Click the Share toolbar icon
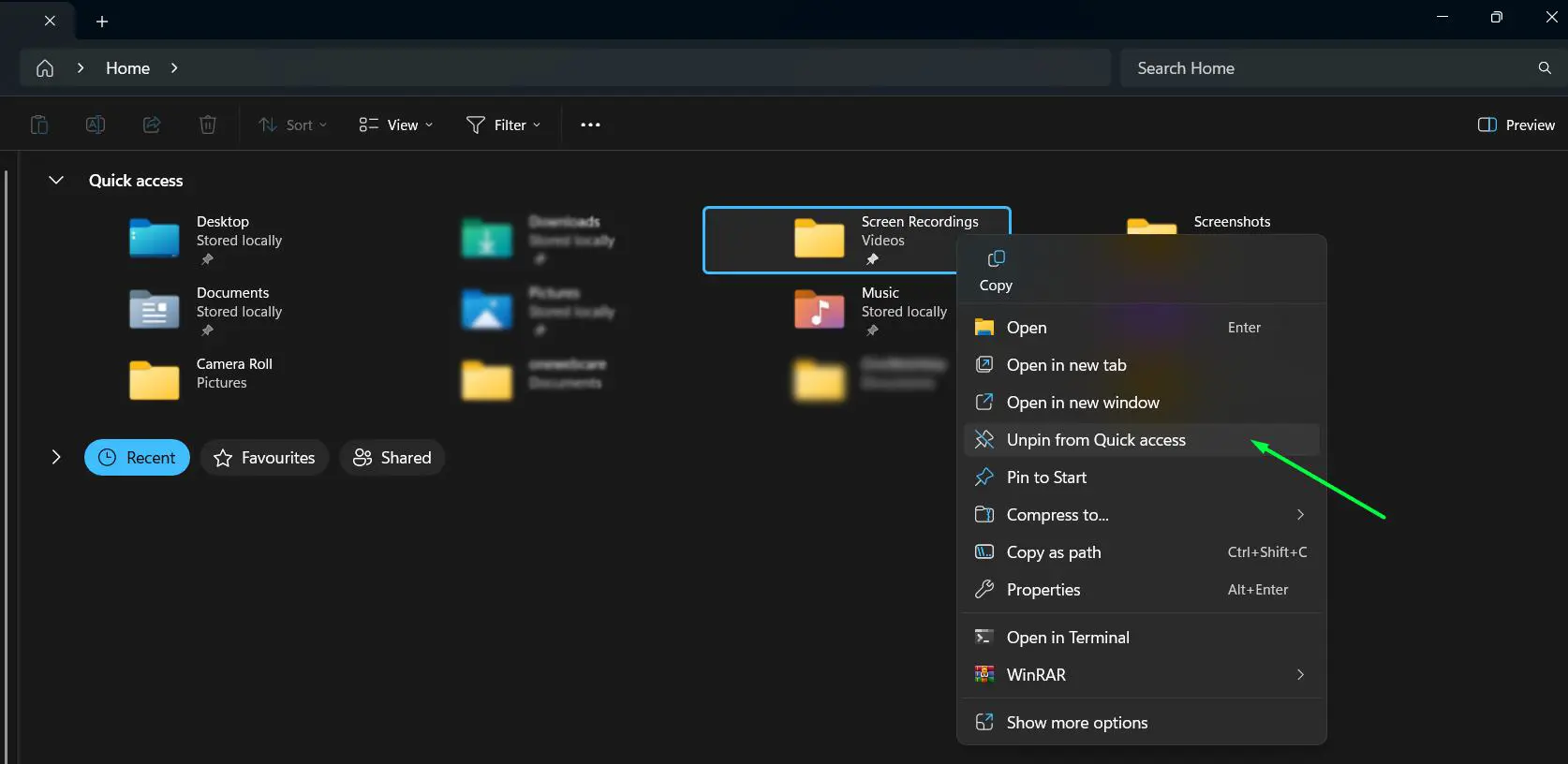The width and height of the screenshot is (1568, 764). click(x=152, y=125)
